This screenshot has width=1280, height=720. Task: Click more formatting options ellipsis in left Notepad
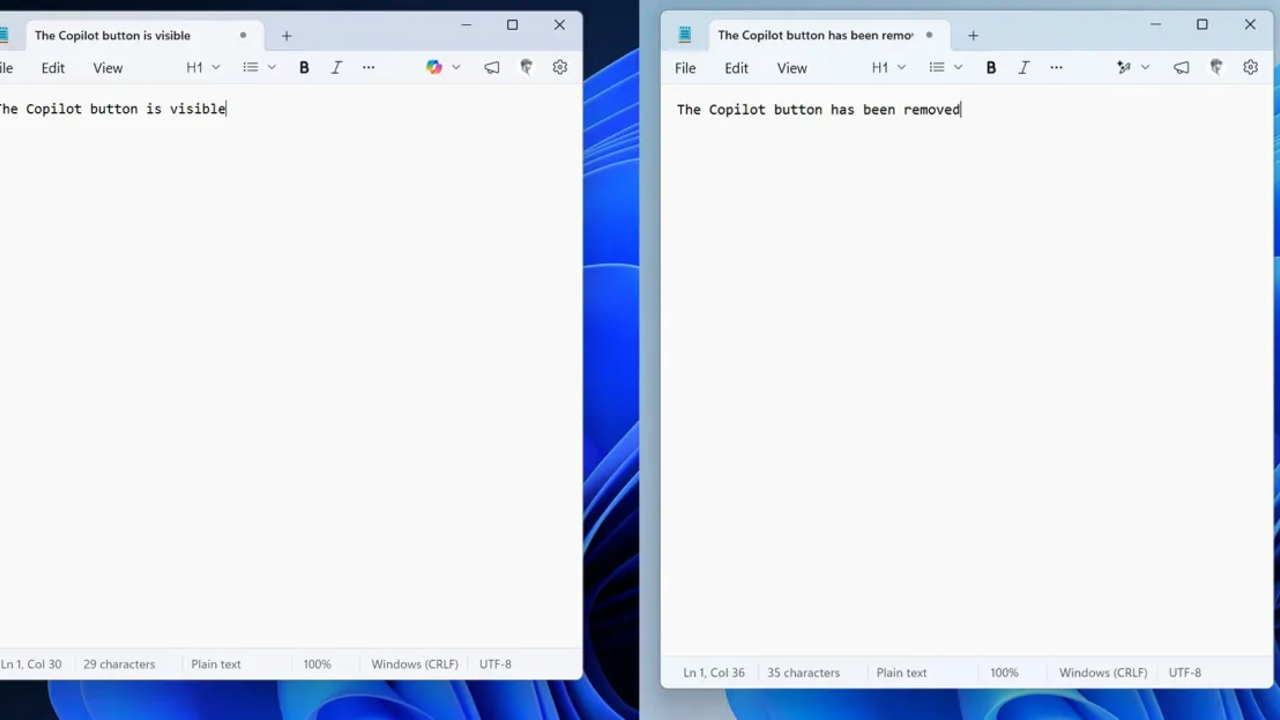[x=368, y=67]
